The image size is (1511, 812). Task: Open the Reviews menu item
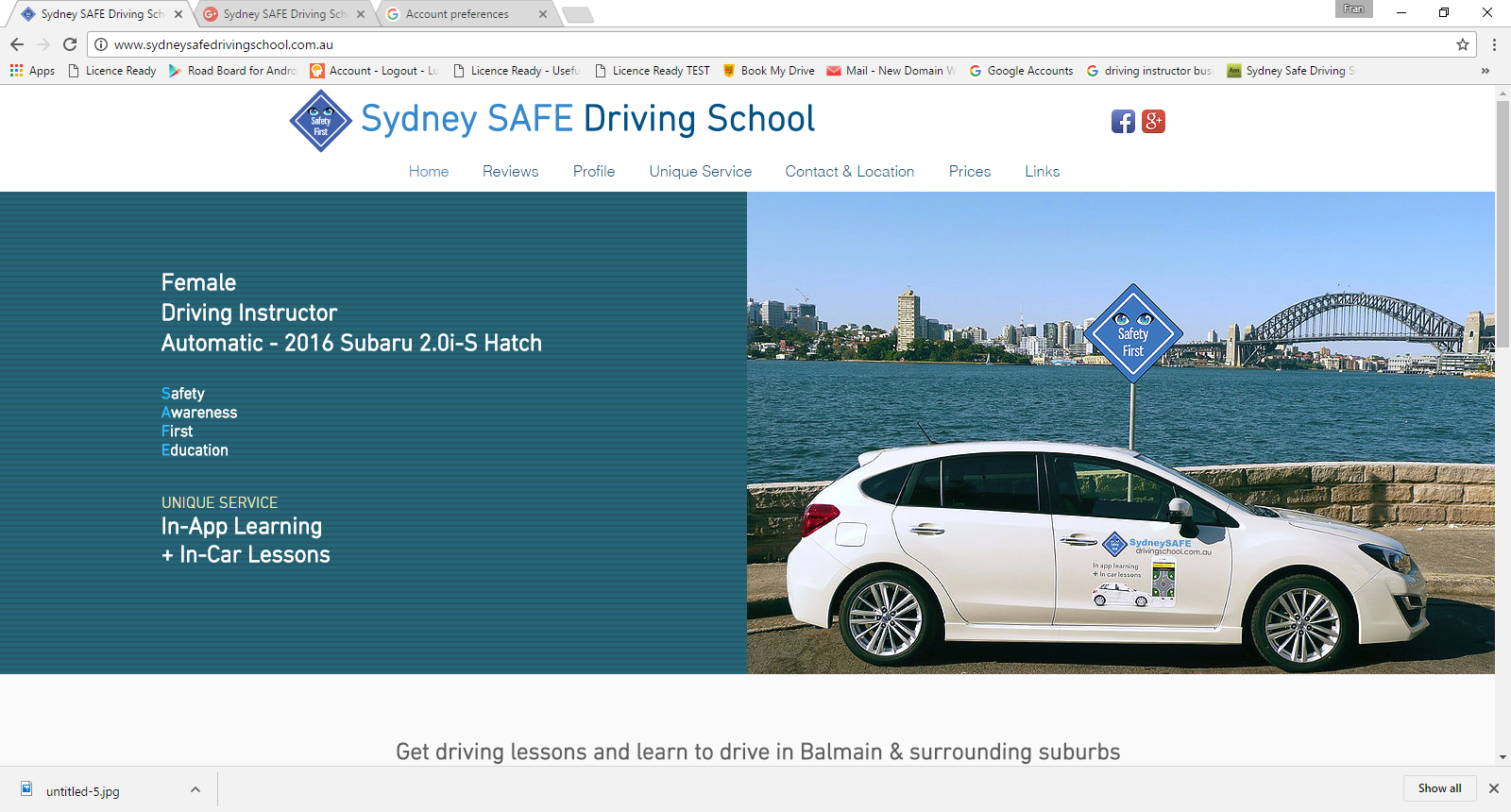pyautogui.click(x=510, y=172)
